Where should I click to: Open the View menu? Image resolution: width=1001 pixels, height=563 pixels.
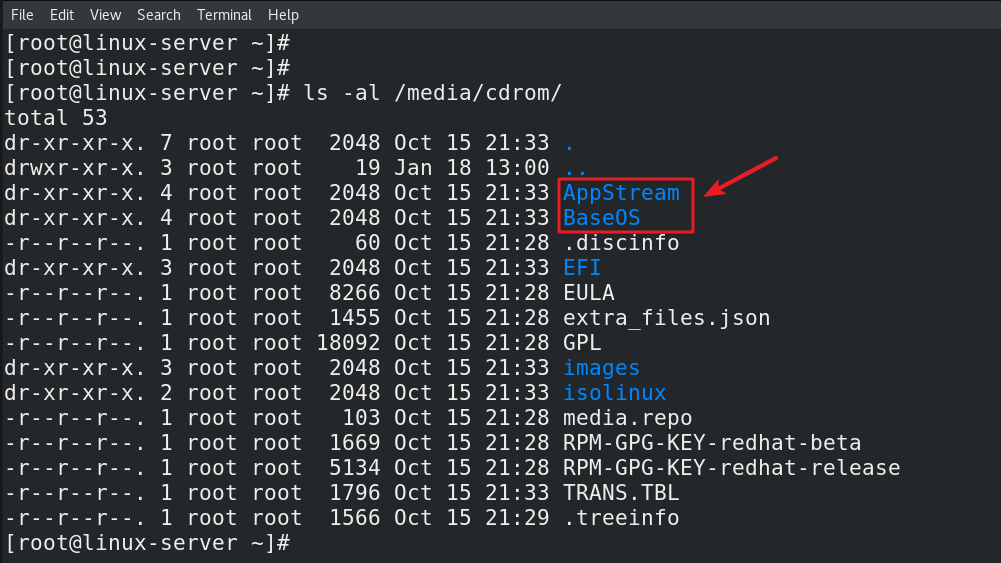[105, 15]
